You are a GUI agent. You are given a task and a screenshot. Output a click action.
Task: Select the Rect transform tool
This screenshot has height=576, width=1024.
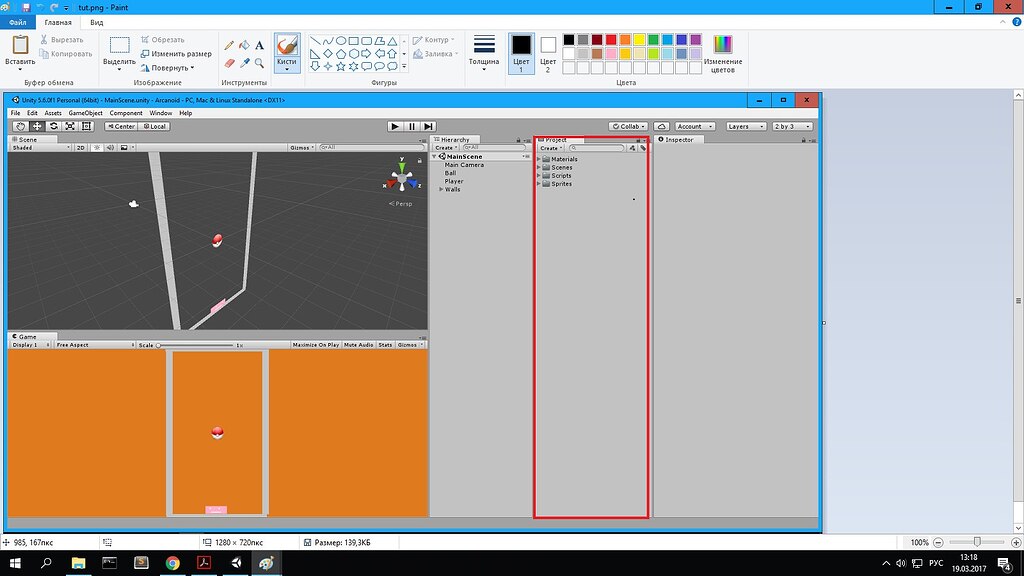[88, 127]
